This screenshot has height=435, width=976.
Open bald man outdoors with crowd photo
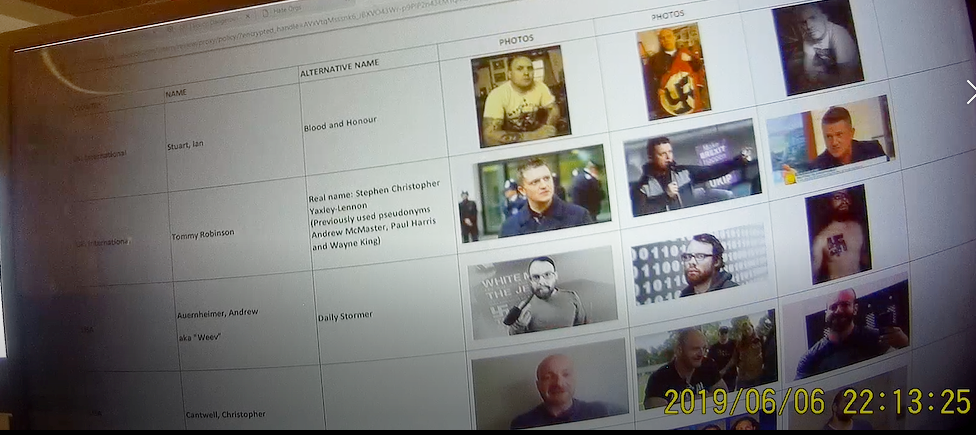707,359
